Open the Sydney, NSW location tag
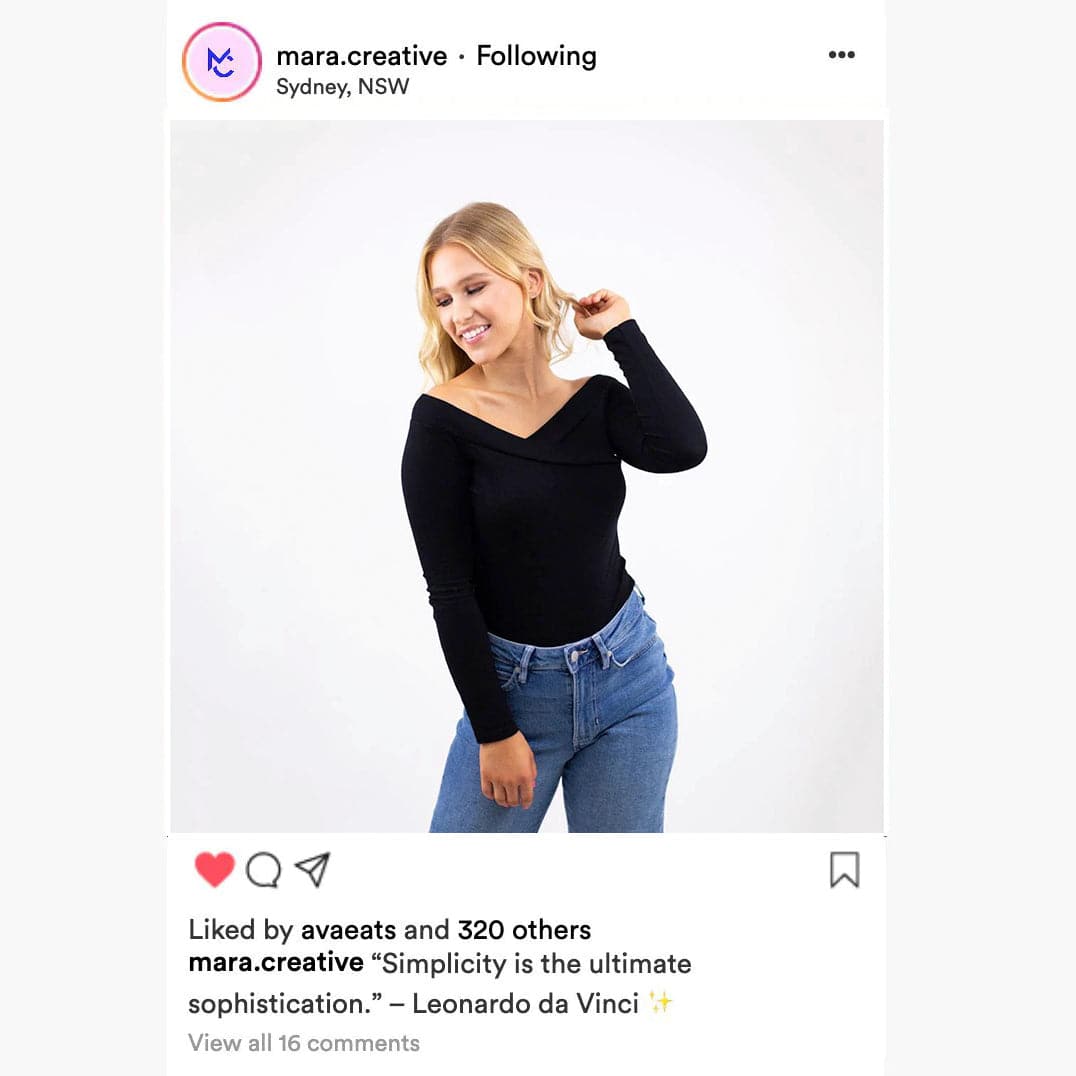The image size is (1076, 1076). click(x=342, y=87)
